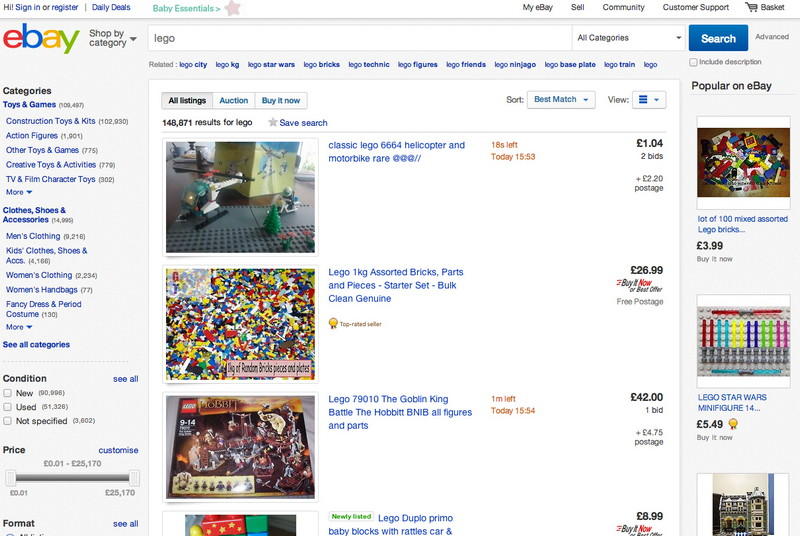Click the blue Search button

point(718,38)
